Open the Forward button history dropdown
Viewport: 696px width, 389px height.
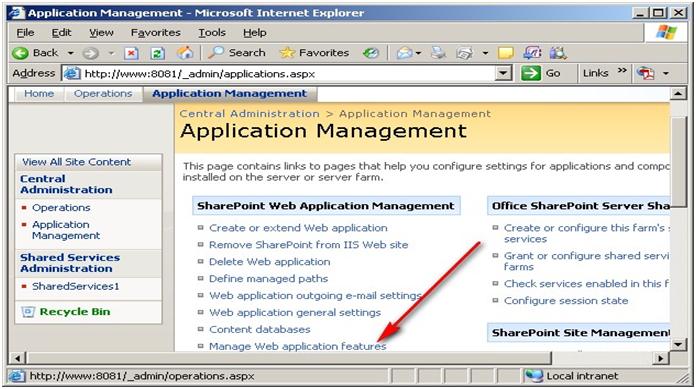coord(111,53)
